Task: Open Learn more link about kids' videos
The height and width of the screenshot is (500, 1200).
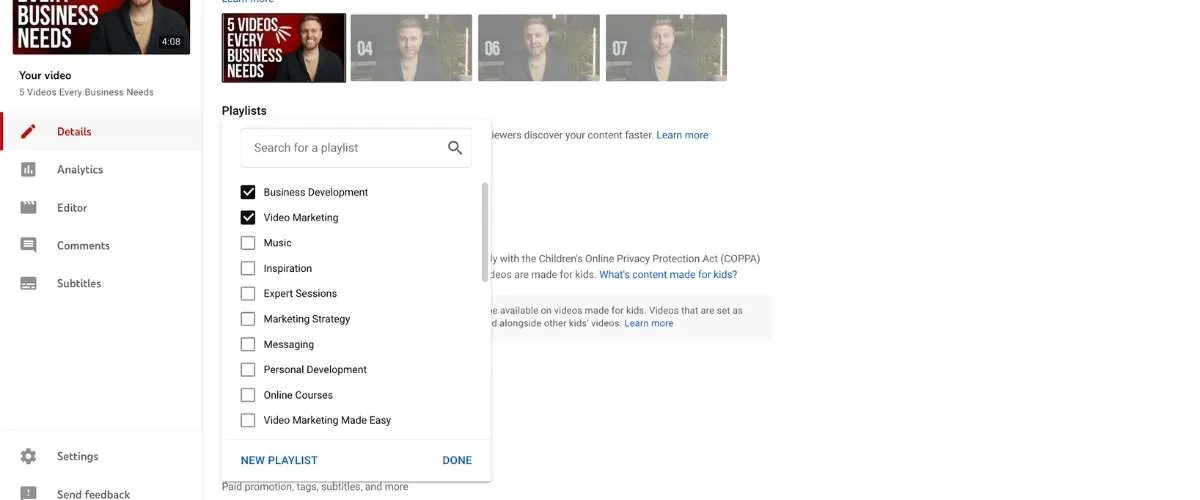Action: pos(649,323)
